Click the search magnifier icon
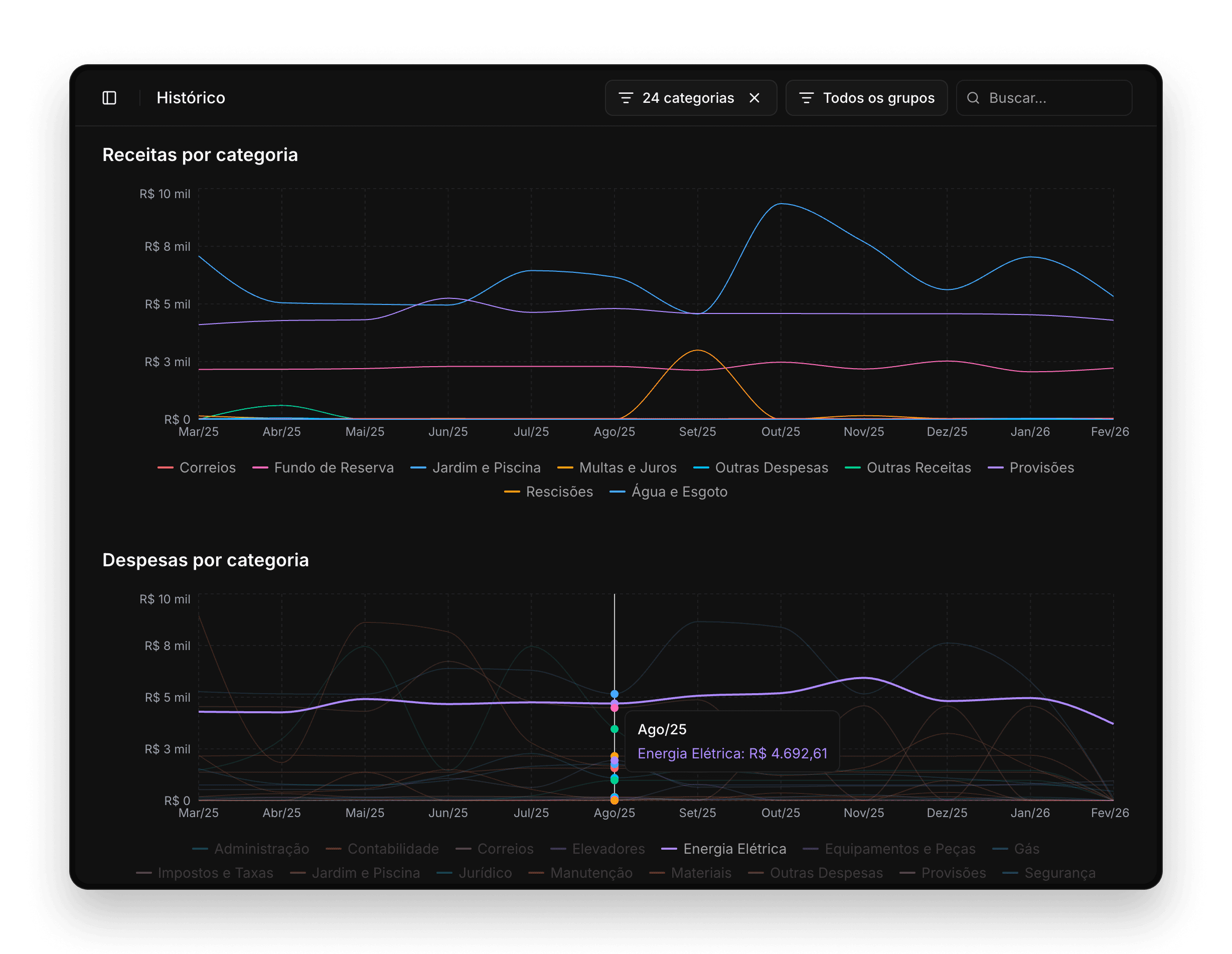Screen dimensions: 1232x954 point(973,98)
